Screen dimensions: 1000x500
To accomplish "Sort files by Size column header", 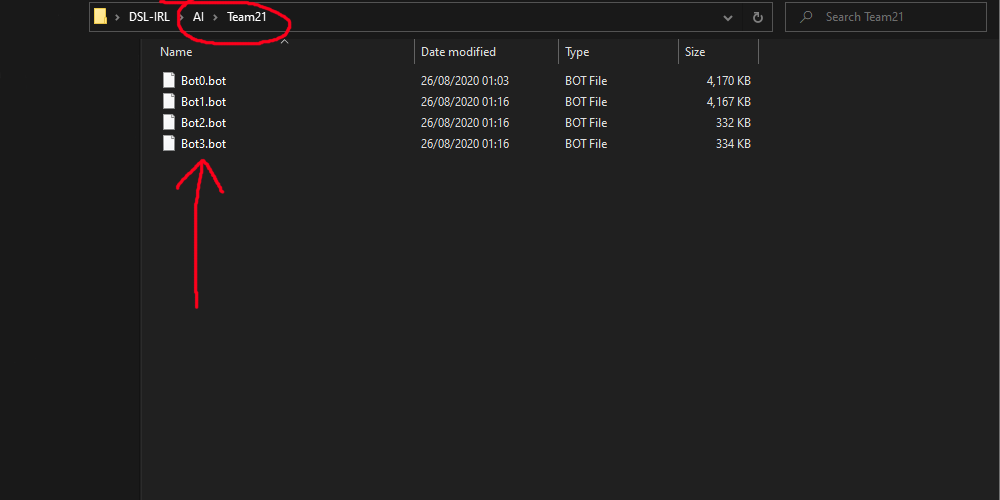I will [695, 52].
